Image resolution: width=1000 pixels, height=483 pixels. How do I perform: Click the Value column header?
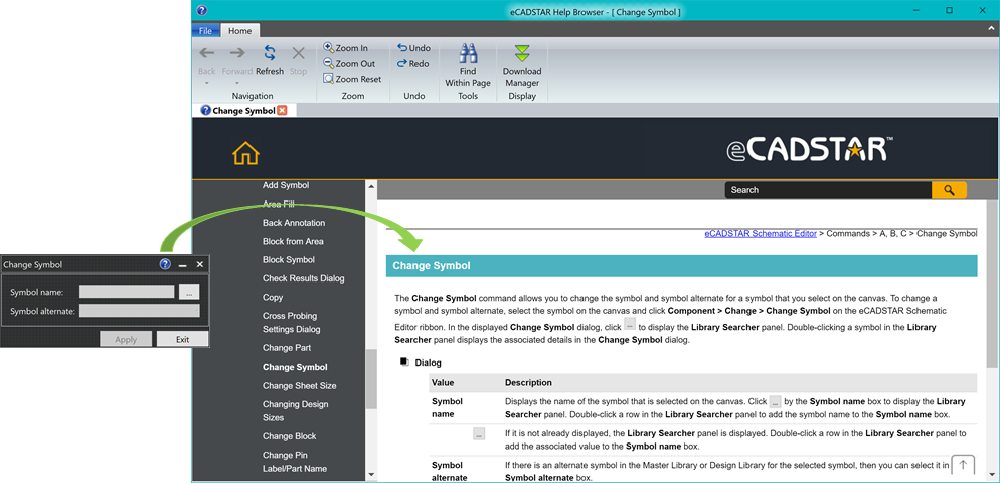(443, 383)
